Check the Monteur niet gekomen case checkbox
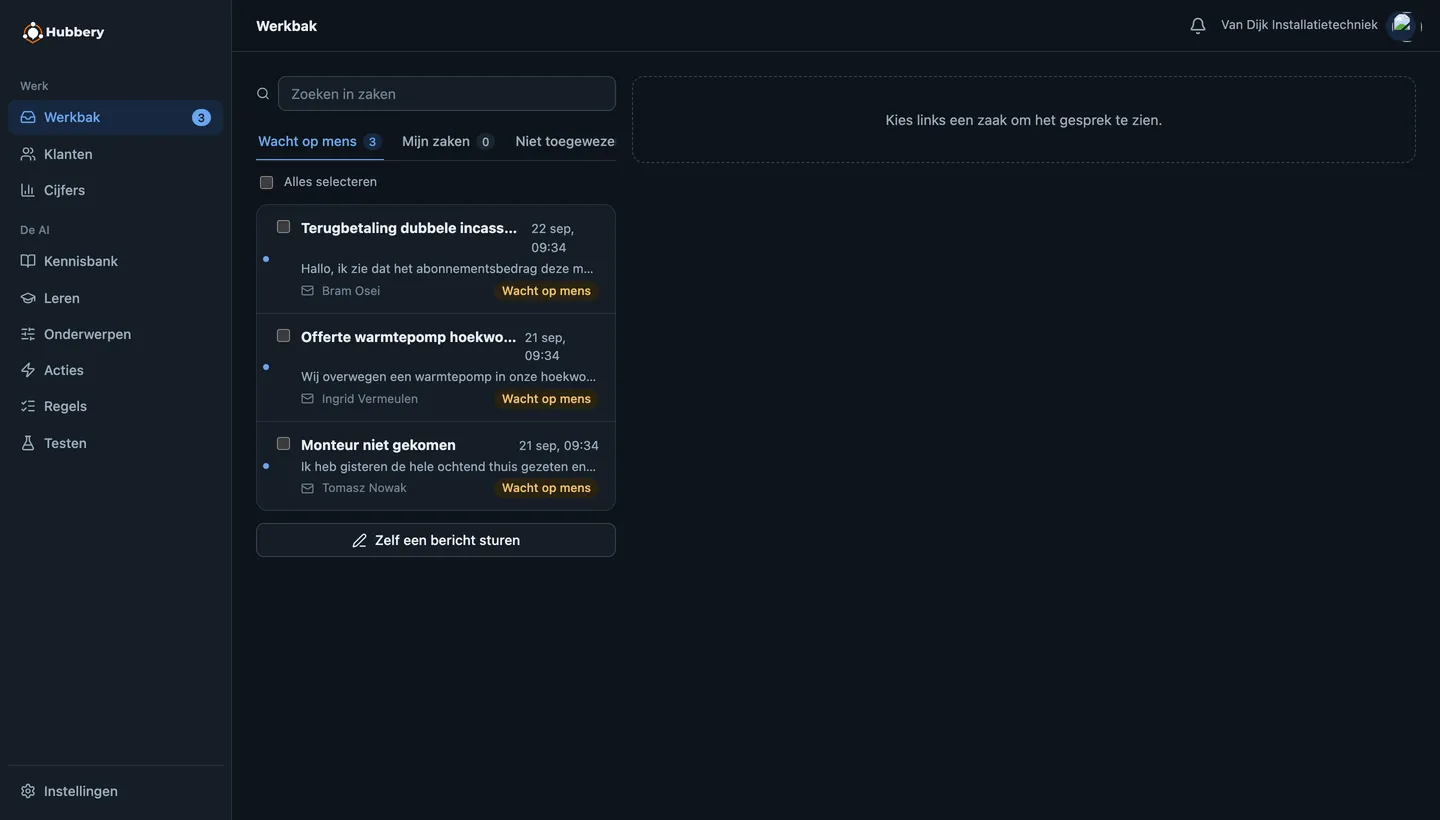1440x820 pixels. pyautogui.click(x=283, y=444)
